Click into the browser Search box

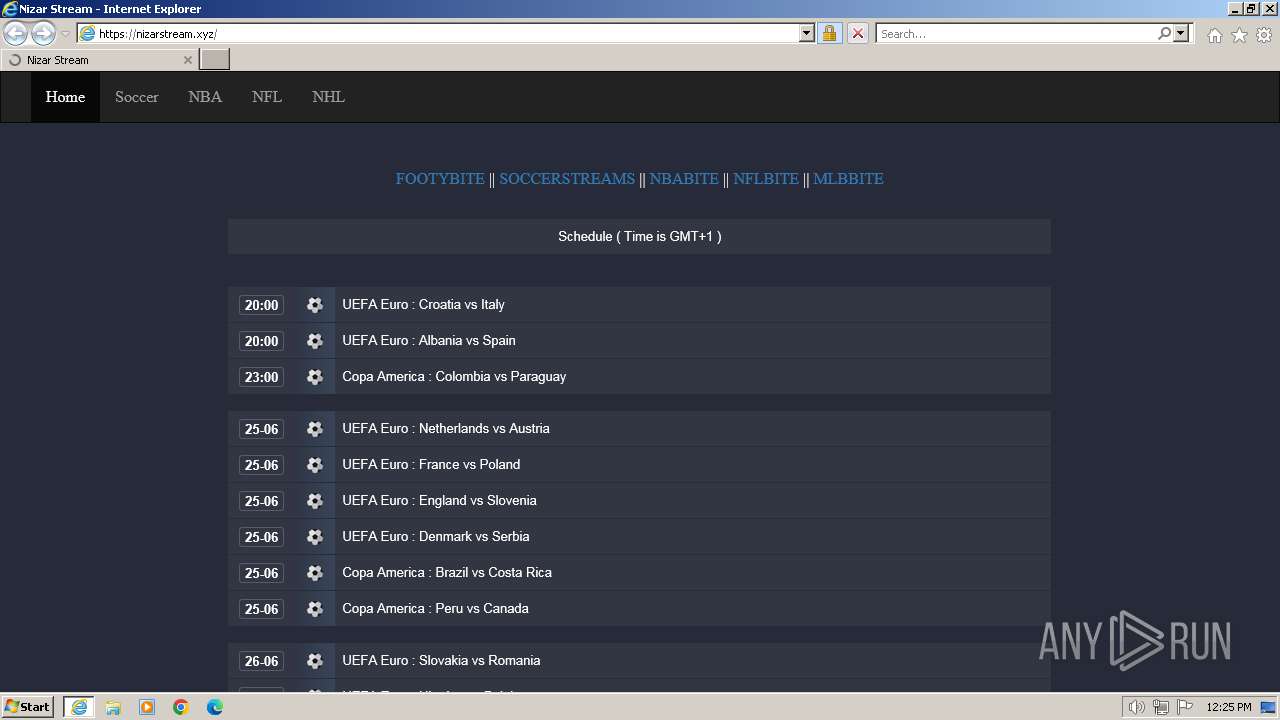click(x=1016, y=33)
